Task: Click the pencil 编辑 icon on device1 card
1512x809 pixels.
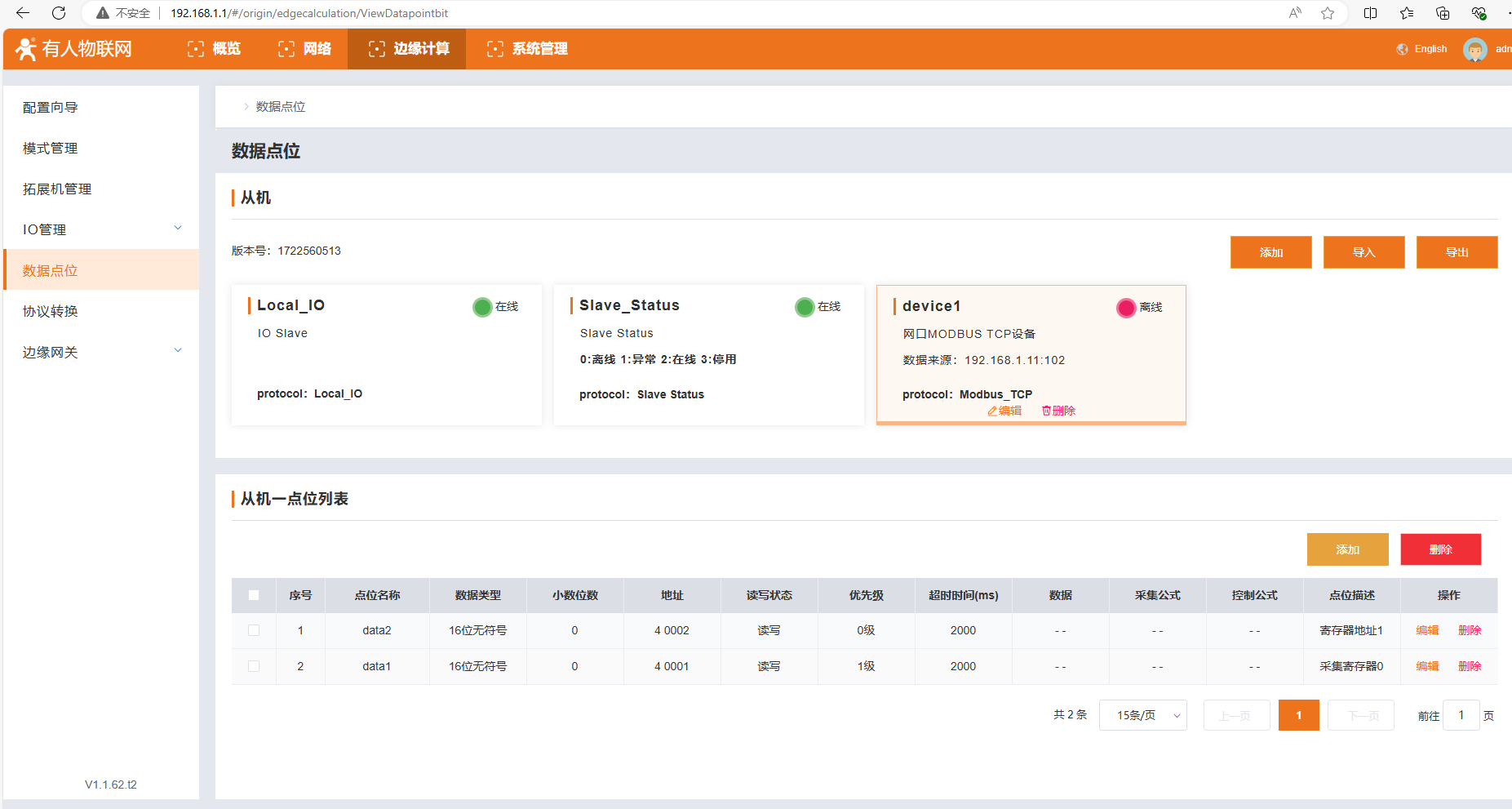Action: point(993,411)
